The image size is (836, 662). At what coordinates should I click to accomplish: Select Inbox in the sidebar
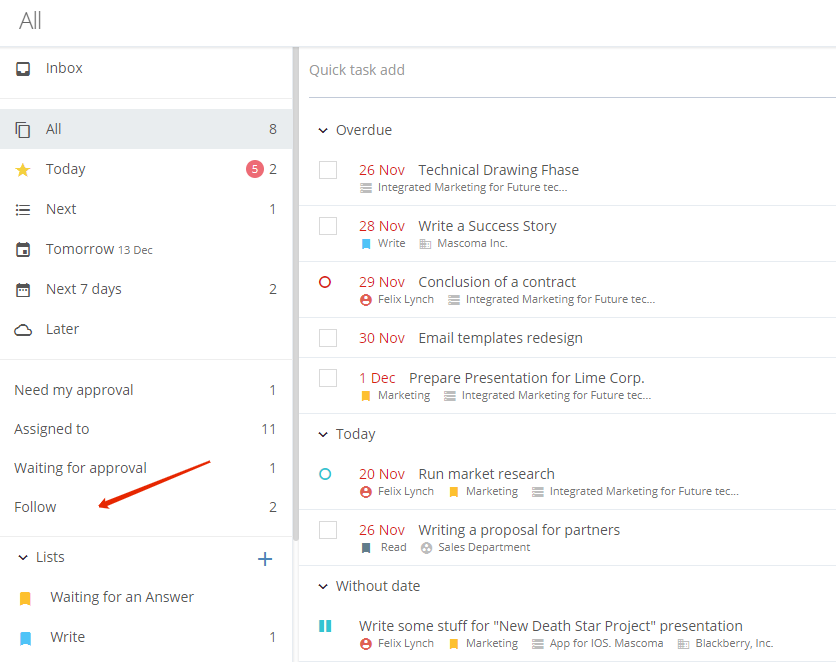(x=146, y=69)
